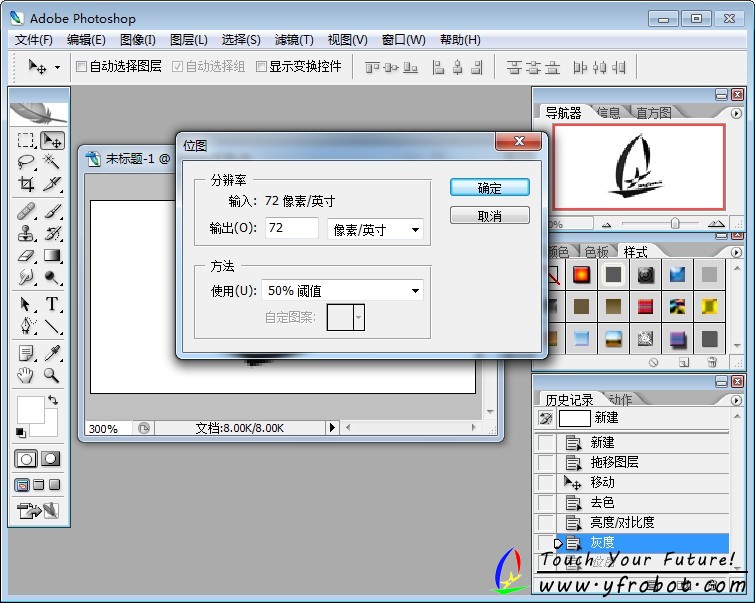Select the Line tool
The height and width of the screenshot is (603, 755).
pos(52,326)
